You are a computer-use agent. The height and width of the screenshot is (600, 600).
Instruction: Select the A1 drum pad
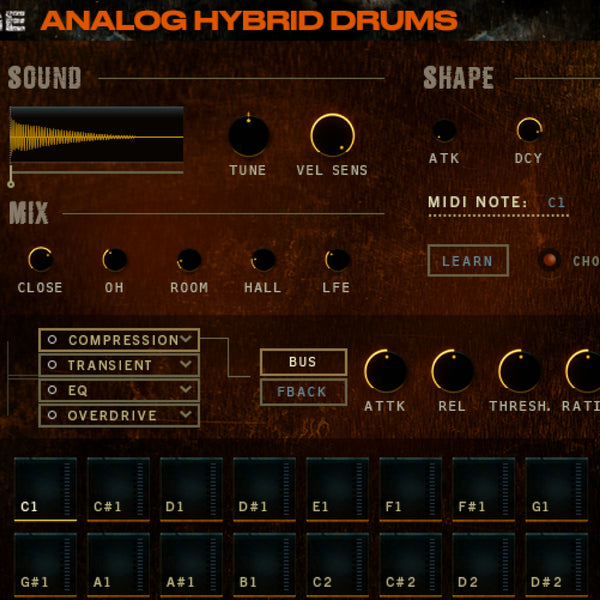tap(118, 565)
